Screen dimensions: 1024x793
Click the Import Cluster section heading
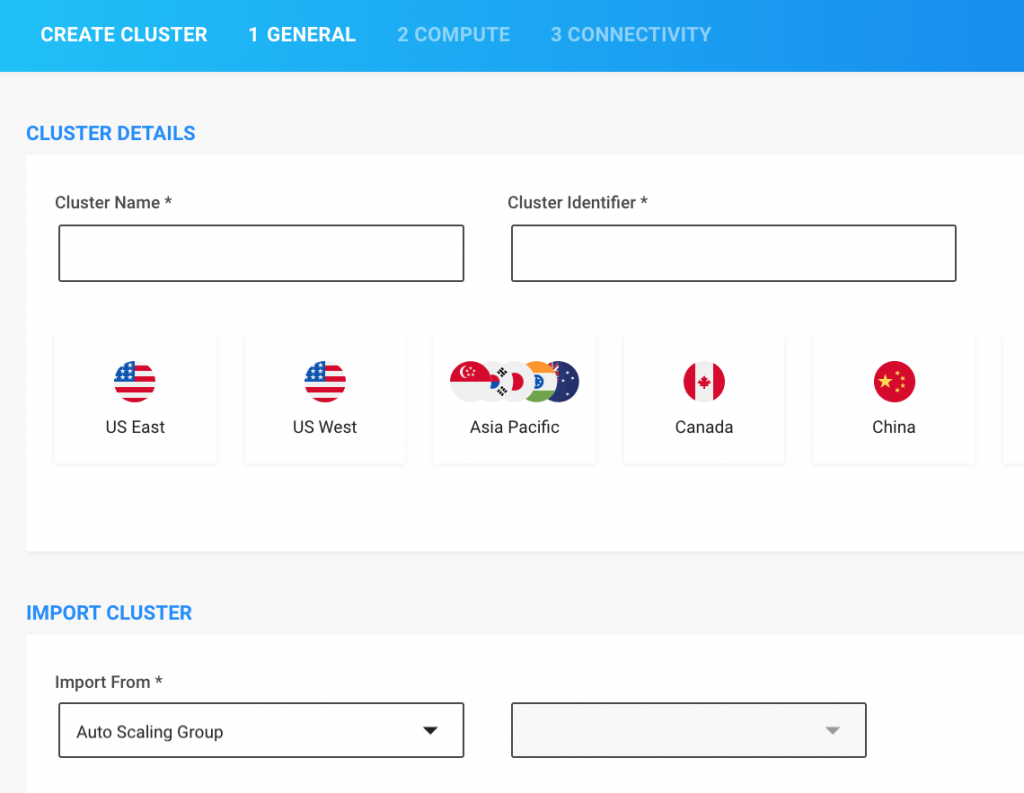(x=109, y=613)
